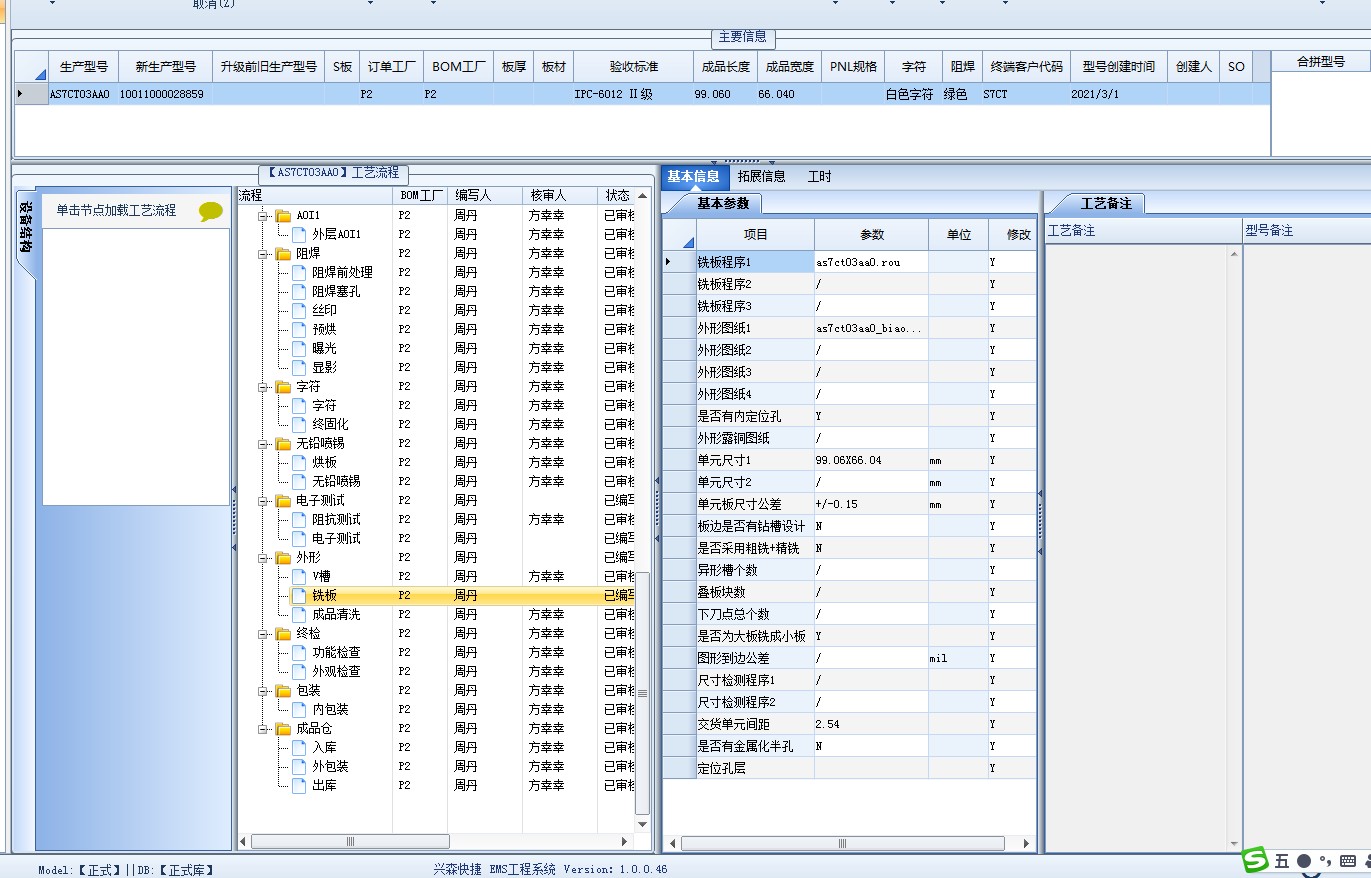Collapse the 字符 folder node
1371x878 pixels.
pos(265,387)
